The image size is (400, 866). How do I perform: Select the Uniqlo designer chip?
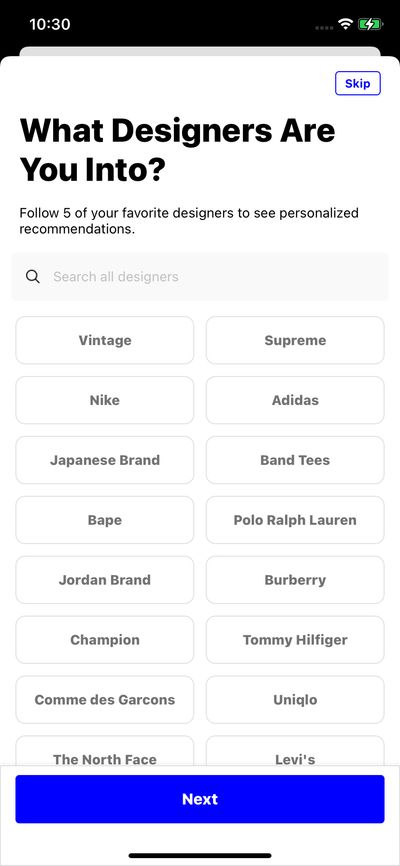[x=295, y=700]
